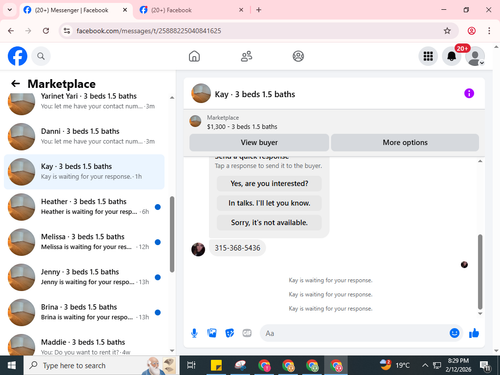
Task: Open Brina 3 beds conversation
Action: click(x=84, y=312)
